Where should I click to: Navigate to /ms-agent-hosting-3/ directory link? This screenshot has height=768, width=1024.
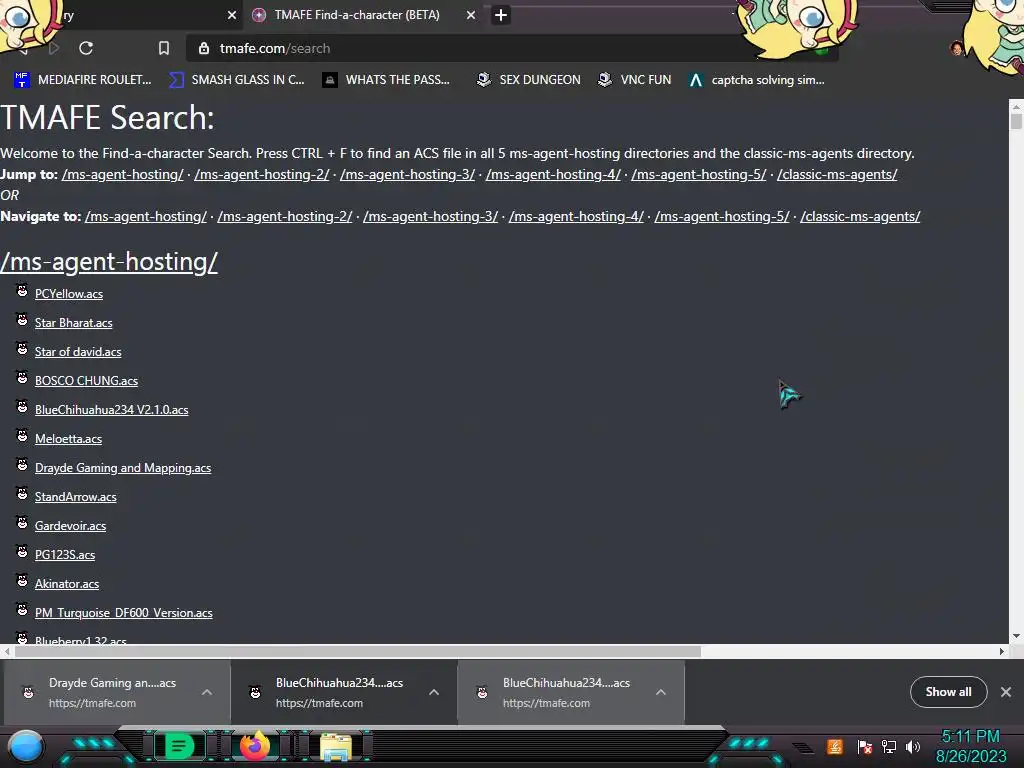pos(430,216)
